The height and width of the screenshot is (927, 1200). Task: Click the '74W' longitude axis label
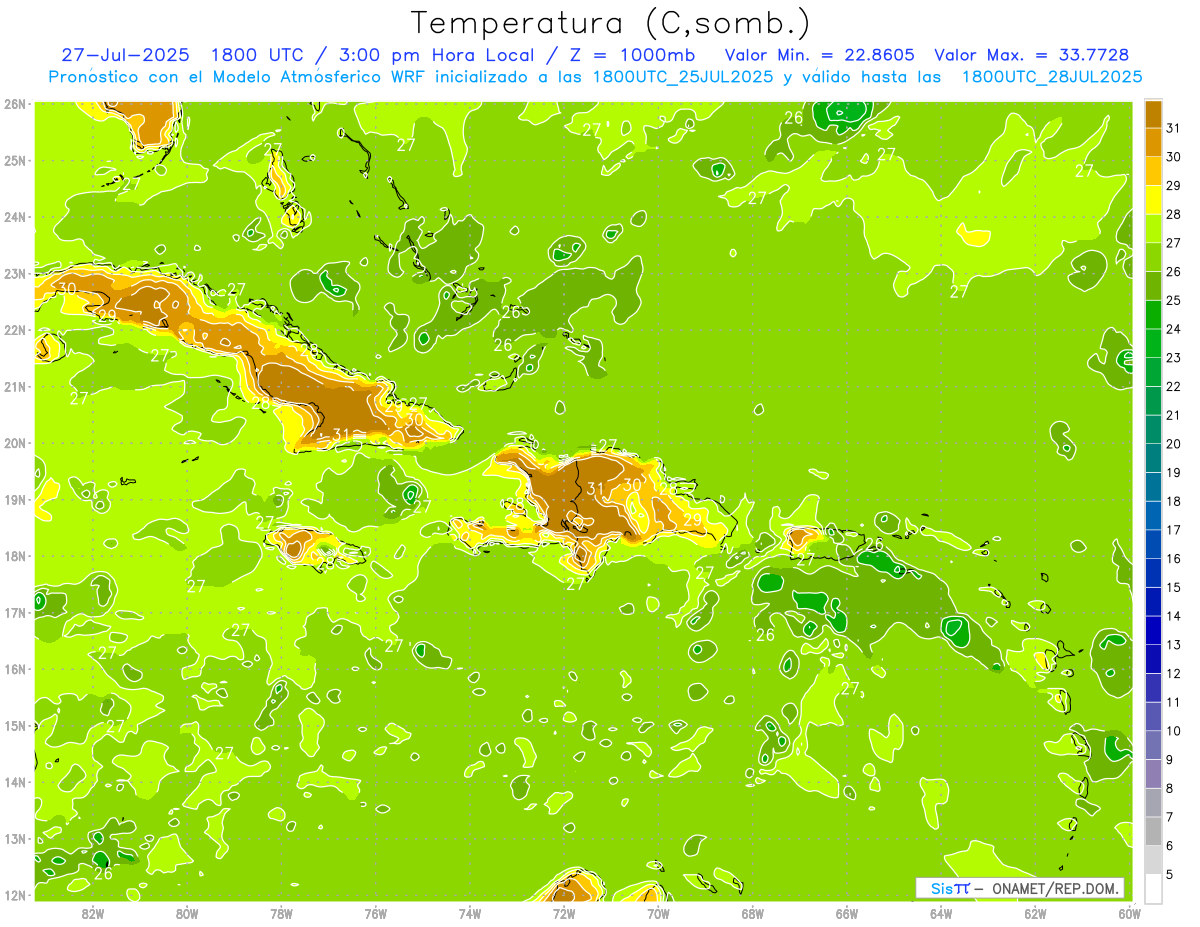click(x=470, y=913)
